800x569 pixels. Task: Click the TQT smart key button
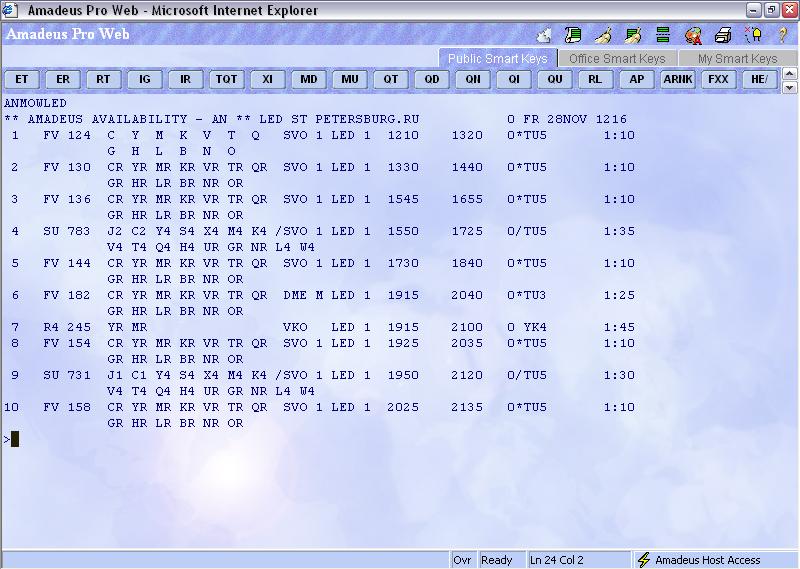(x=227, y=80)
